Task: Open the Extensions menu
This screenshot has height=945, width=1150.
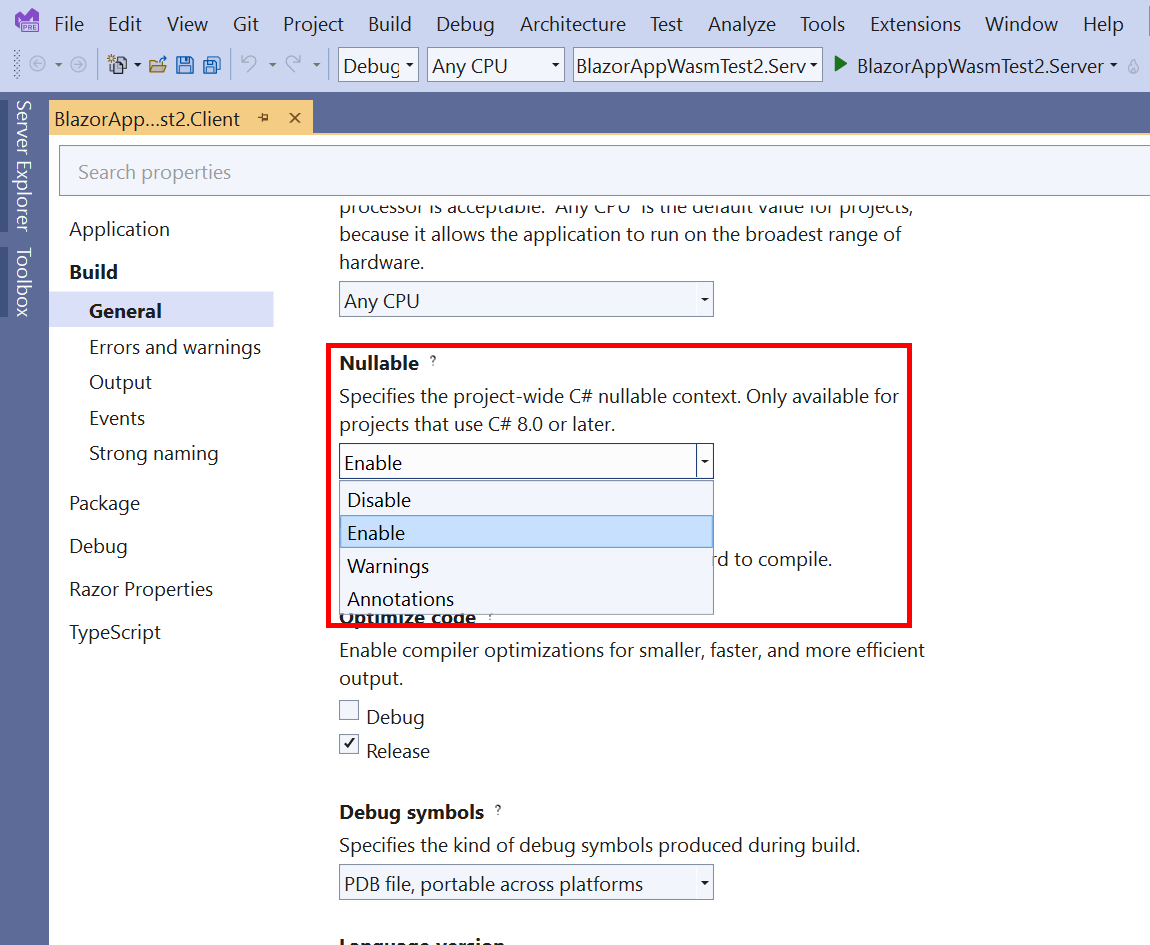Action: click(x=915, y=24)
